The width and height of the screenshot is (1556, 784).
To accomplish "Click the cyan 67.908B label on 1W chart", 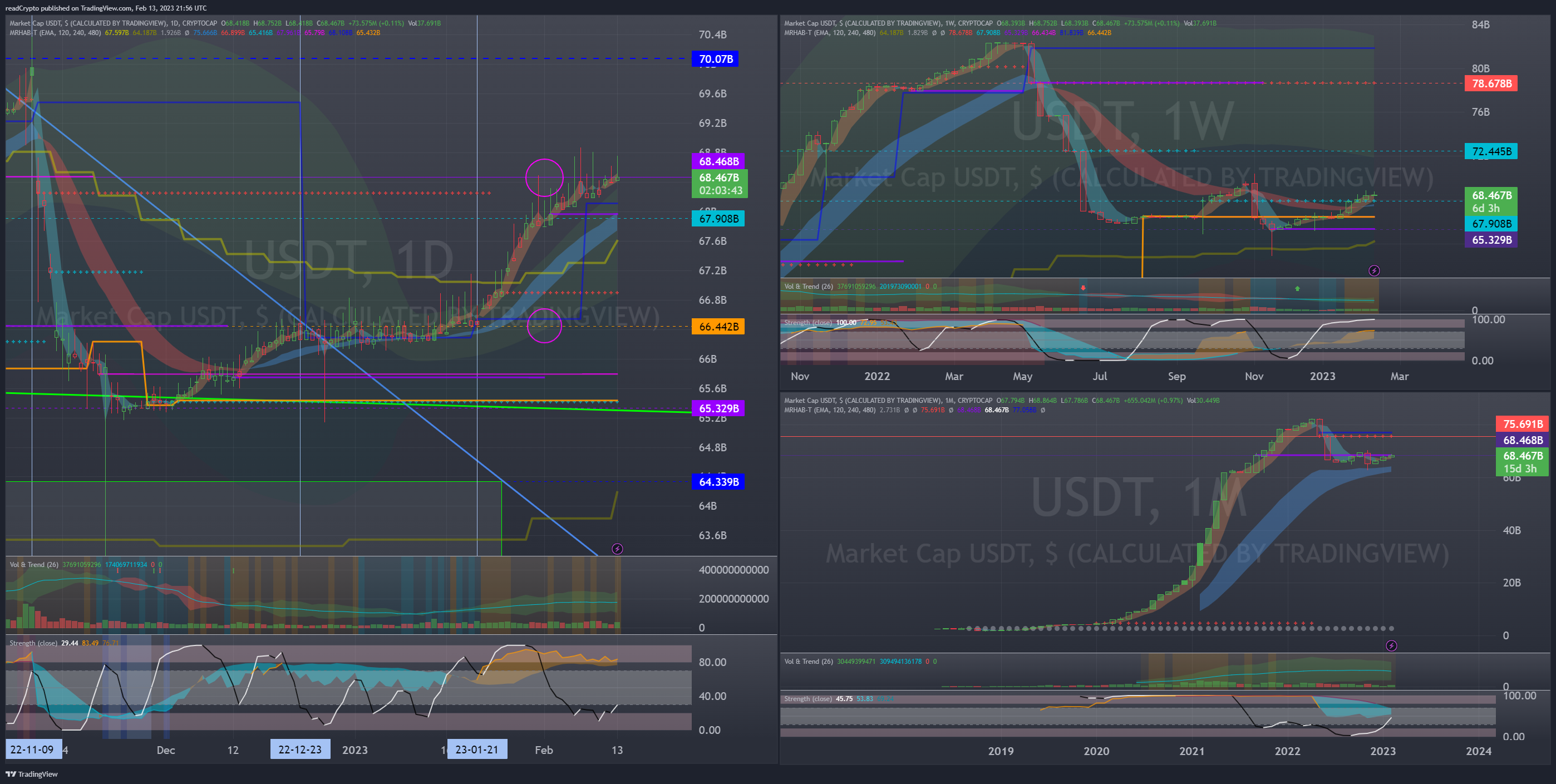I will [x=1491, y=224].
